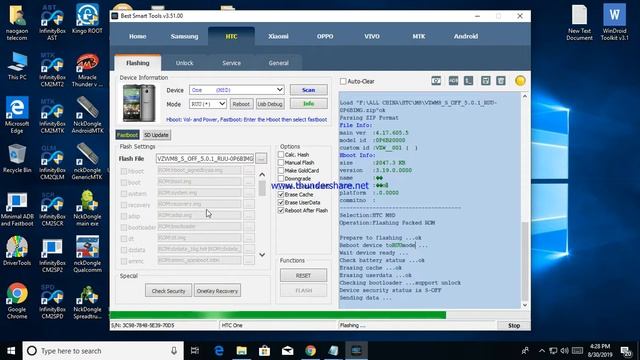Open the InfinityBox CM2MT2 shortcut
Viewport: 640px width, 360px height.
[52, 69]
